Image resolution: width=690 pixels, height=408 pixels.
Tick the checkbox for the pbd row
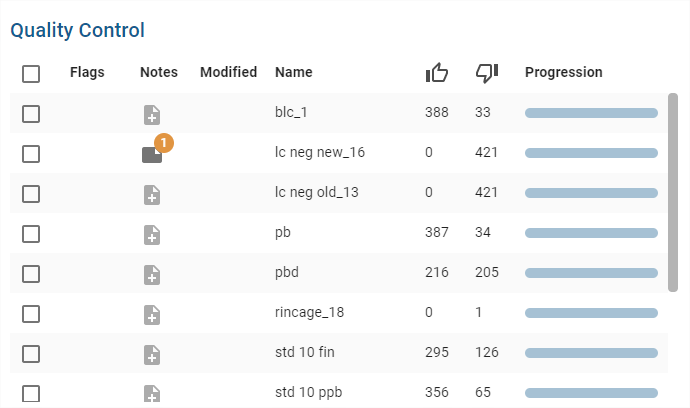[x=31, y=273]
